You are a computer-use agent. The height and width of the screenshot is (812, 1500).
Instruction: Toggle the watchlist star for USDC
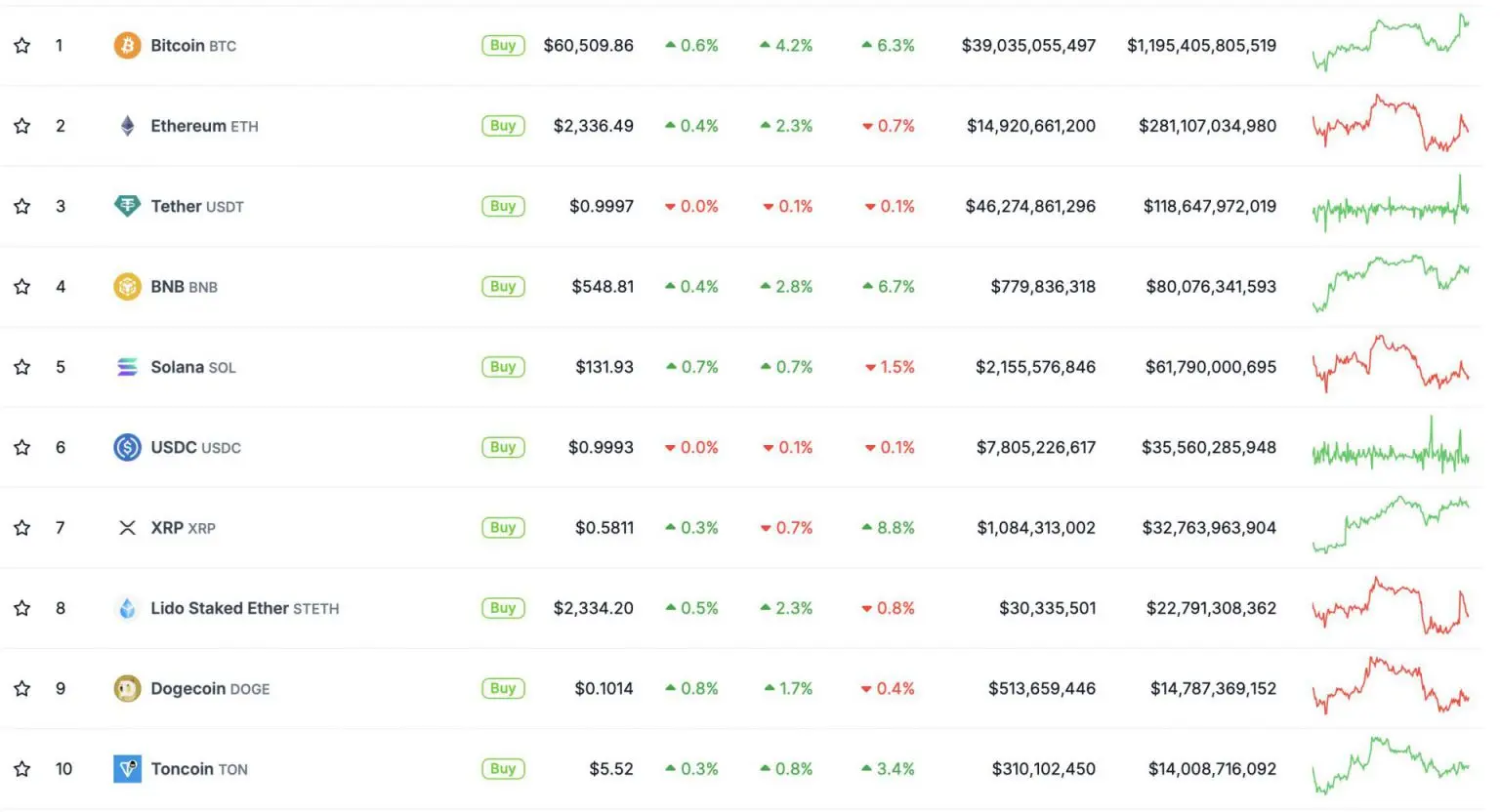(x=21, y=447)
